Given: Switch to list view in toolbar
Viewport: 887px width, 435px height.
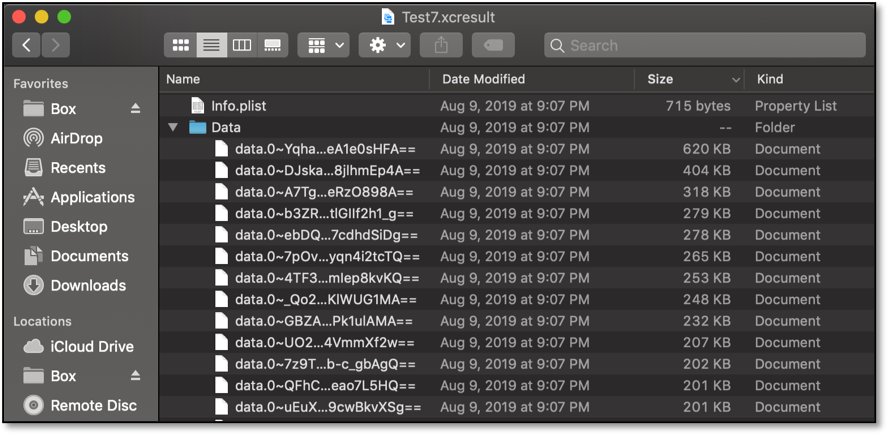Looking at the screenshot, I should point(211,45).
